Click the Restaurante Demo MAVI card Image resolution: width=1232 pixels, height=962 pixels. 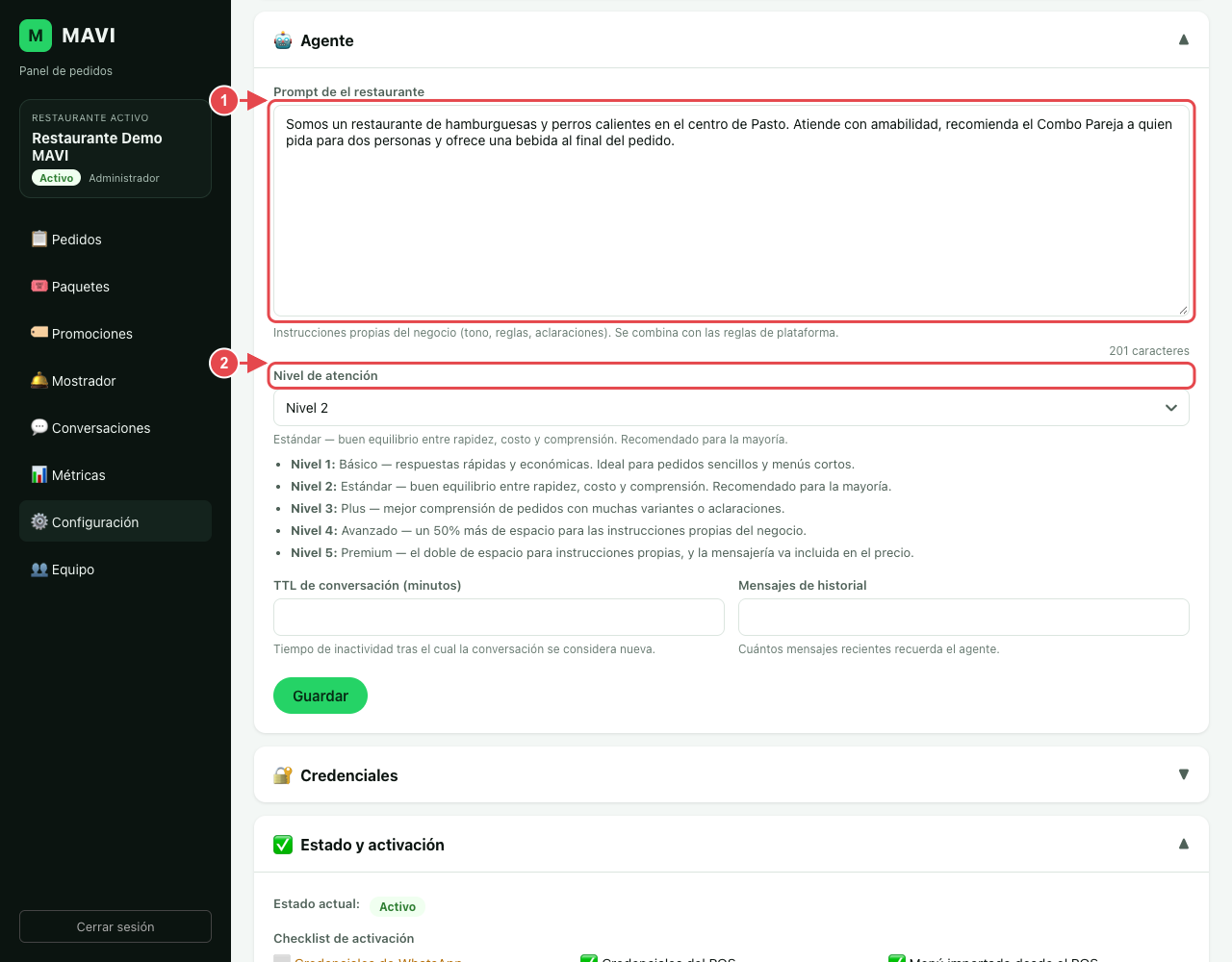tap(115, 148)
